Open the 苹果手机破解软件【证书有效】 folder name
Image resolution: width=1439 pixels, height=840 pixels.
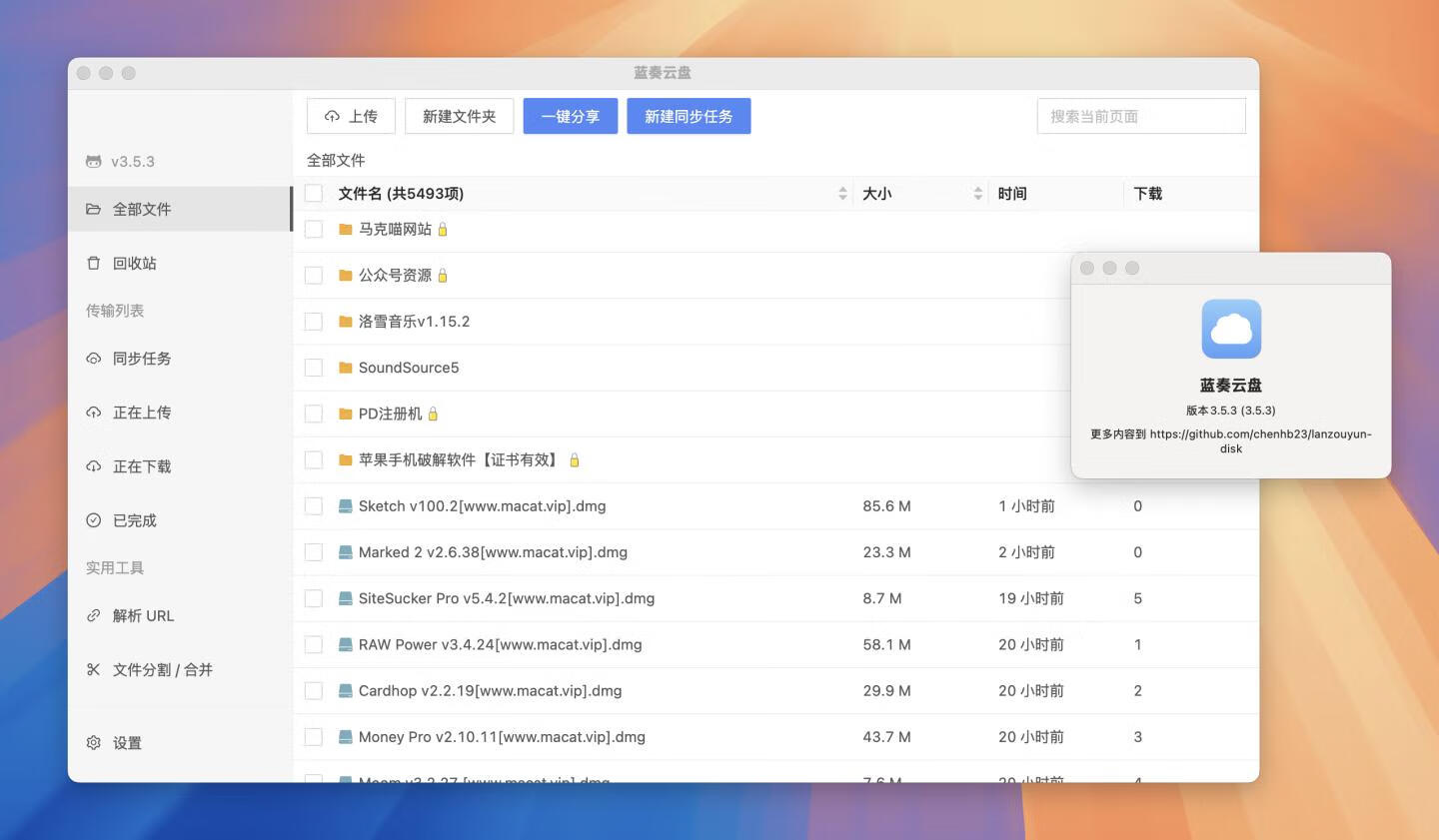461,460
